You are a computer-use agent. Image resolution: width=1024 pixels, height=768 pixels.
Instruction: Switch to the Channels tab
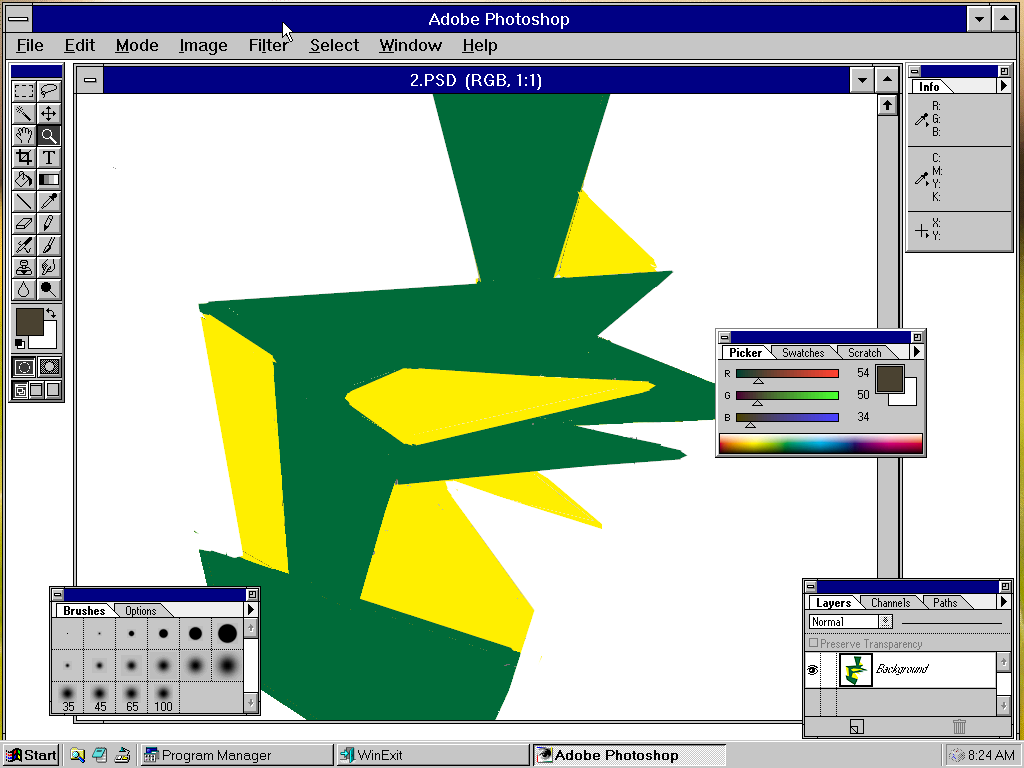pyautogui.click(x=890, y=602)
